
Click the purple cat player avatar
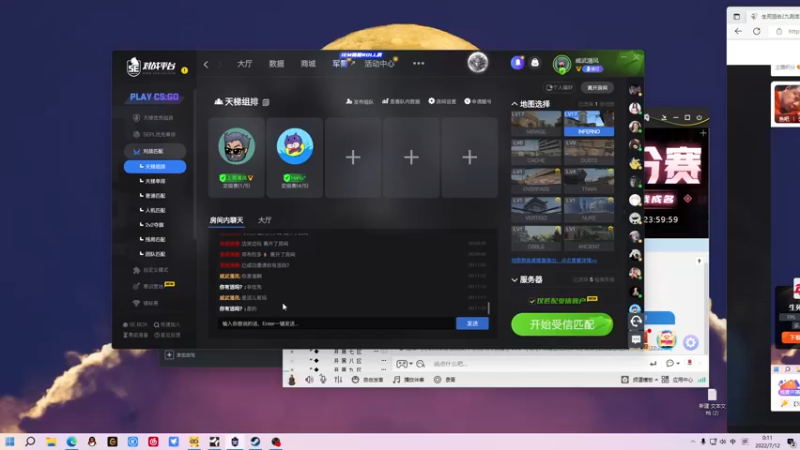(295, 146)
